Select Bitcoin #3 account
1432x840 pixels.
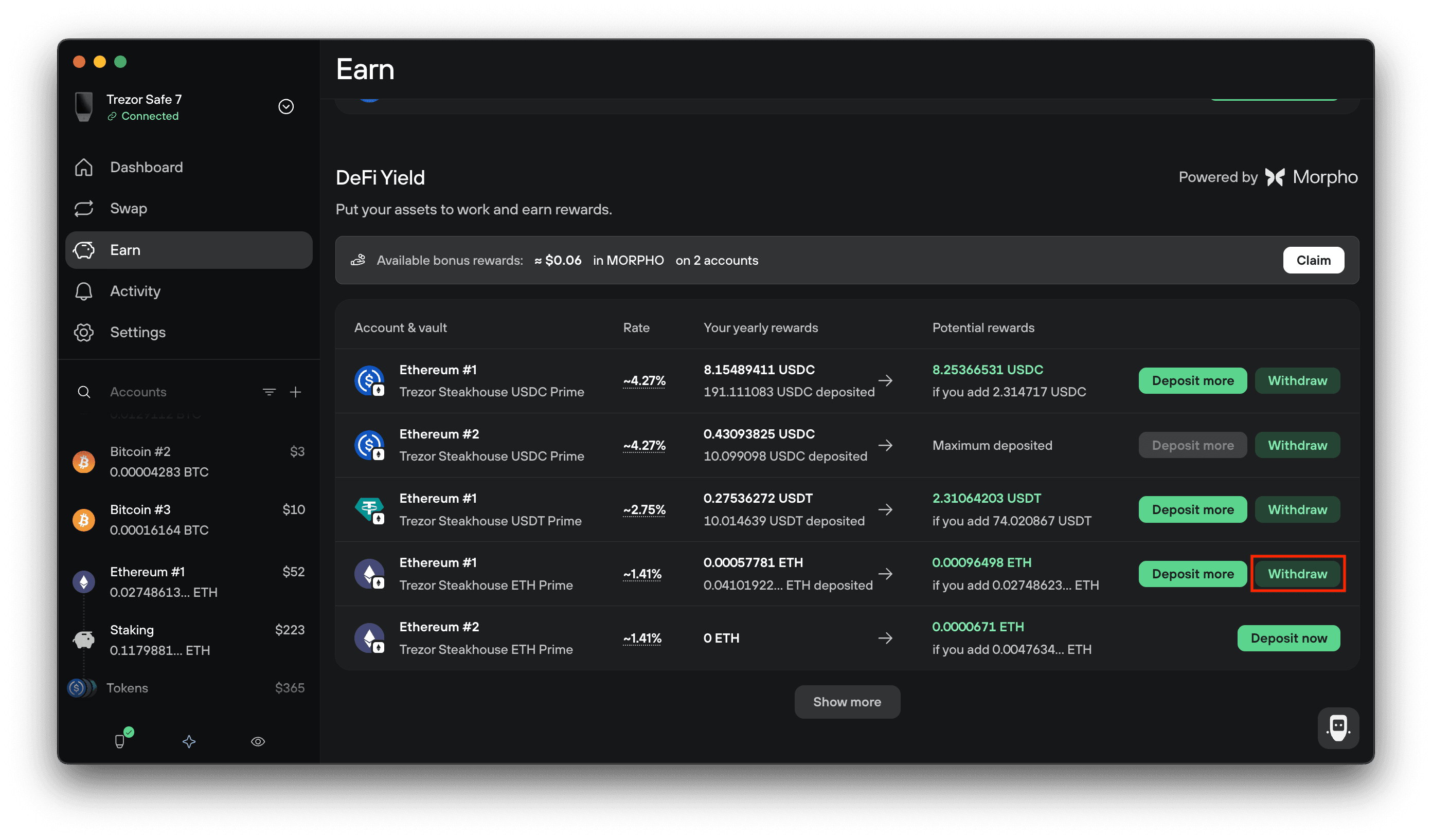pyautogui.click(x=189, y=520)
